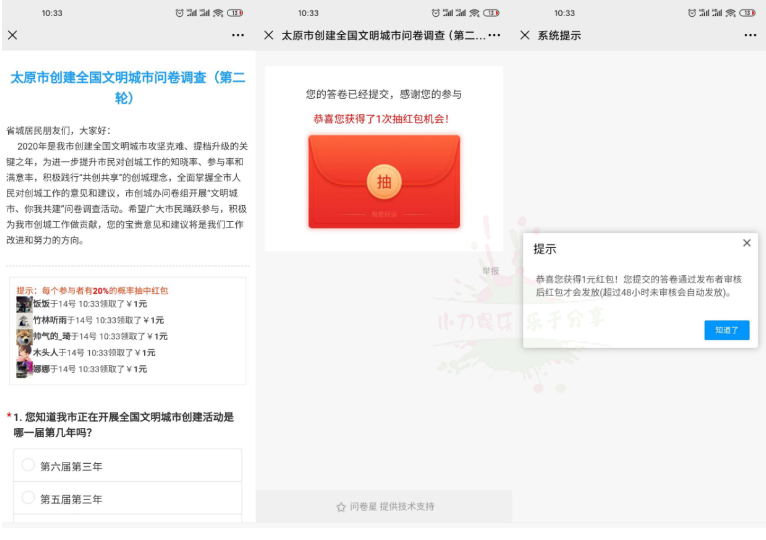Tap the 抽 button on red envelope
This screenshot has height=540, width=766.
click(384, 182)
